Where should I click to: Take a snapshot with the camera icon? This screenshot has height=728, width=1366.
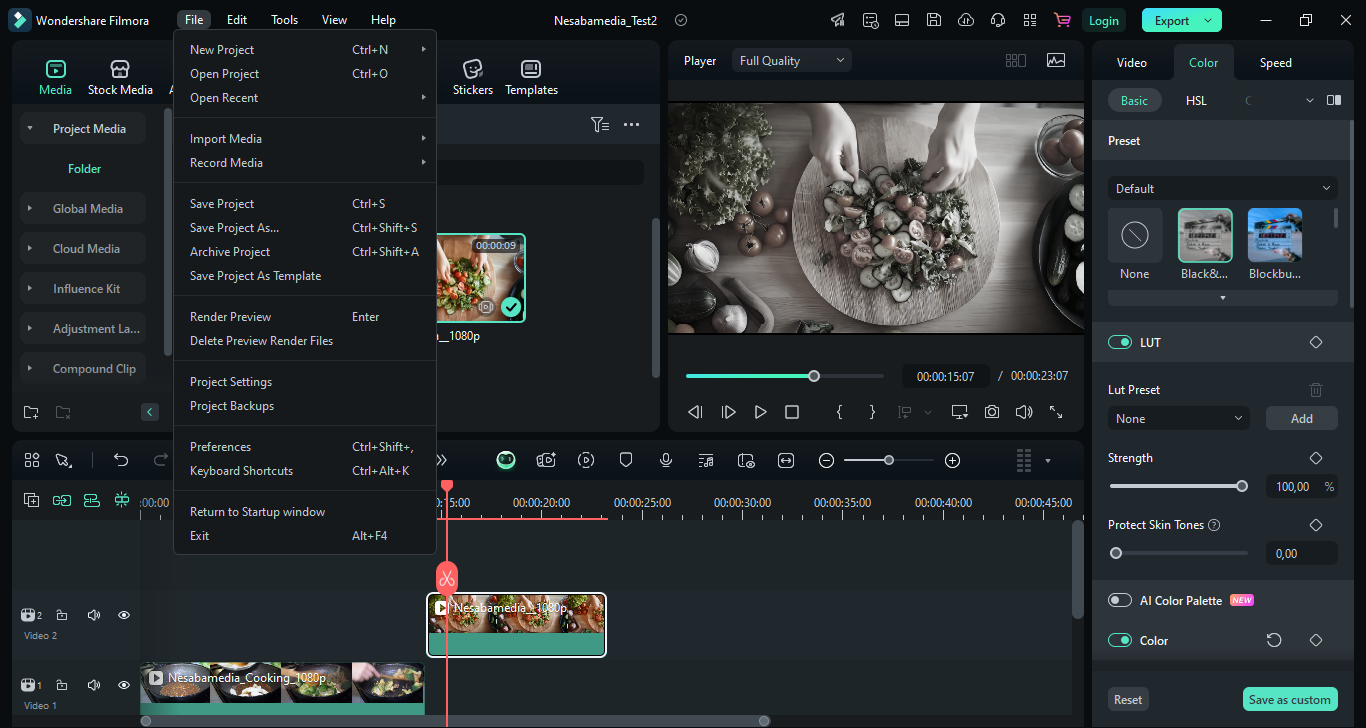tap(991, 412)
